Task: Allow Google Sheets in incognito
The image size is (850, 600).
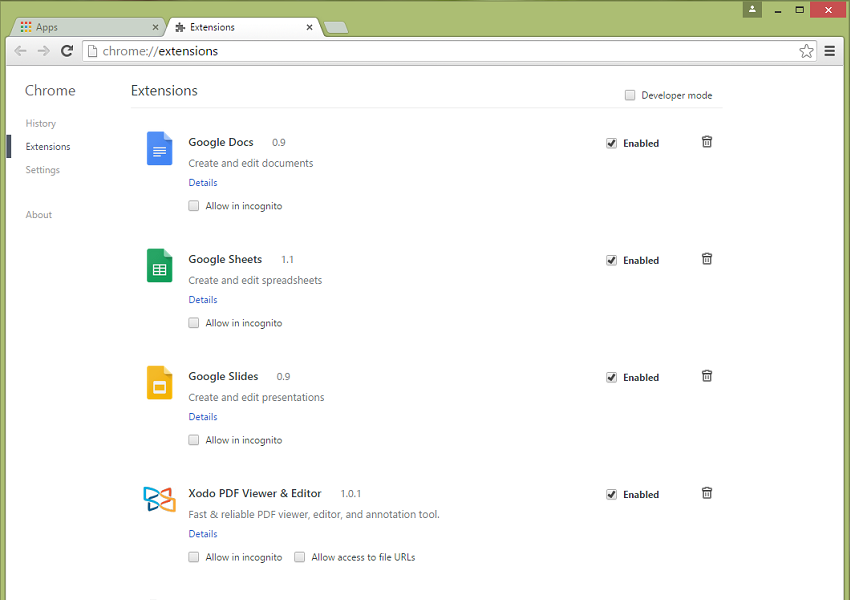Action: click(x=194, y=323)
